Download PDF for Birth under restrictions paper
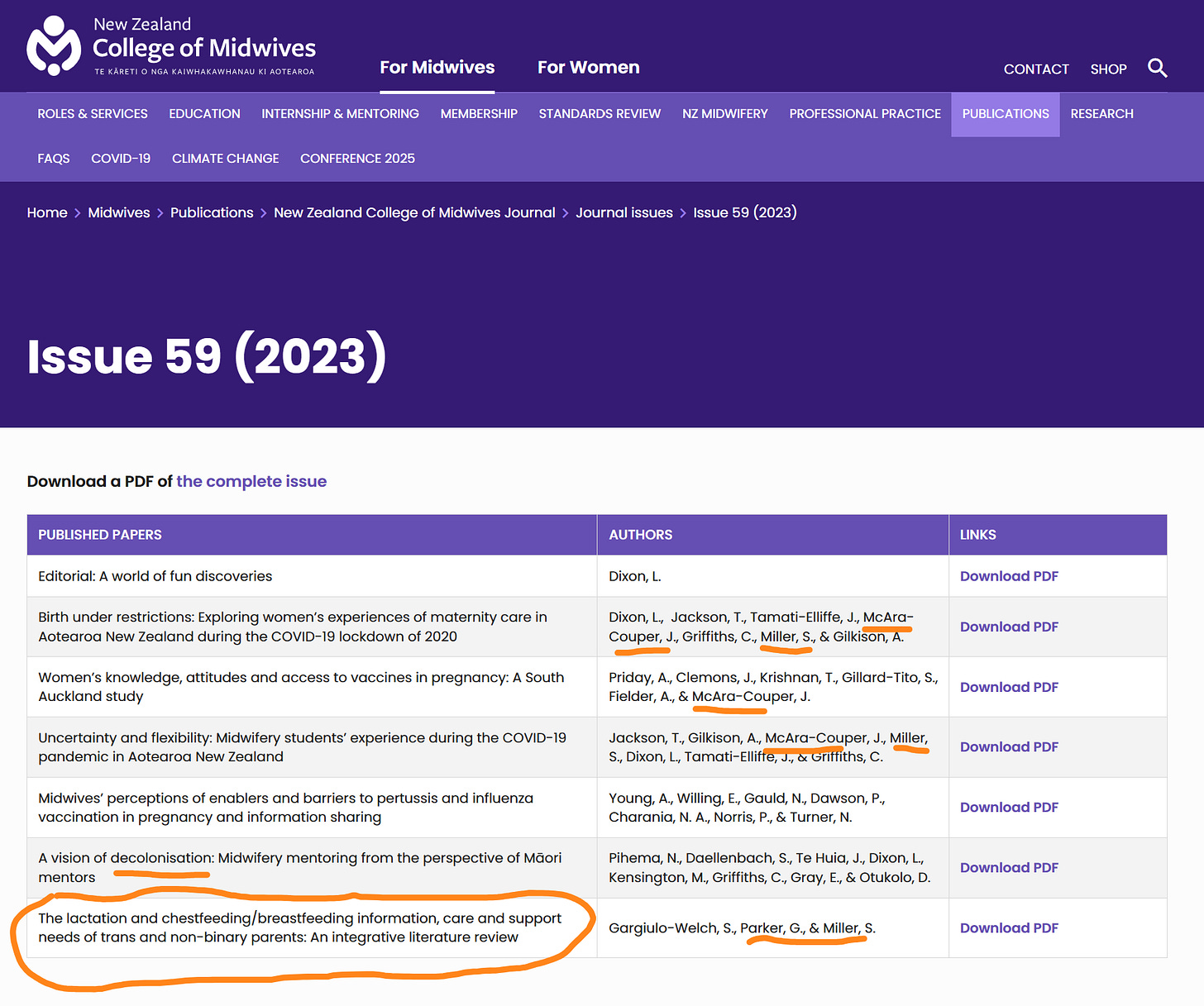The height and width of the screenshot is (1006, 1204). click(1009, 627)
